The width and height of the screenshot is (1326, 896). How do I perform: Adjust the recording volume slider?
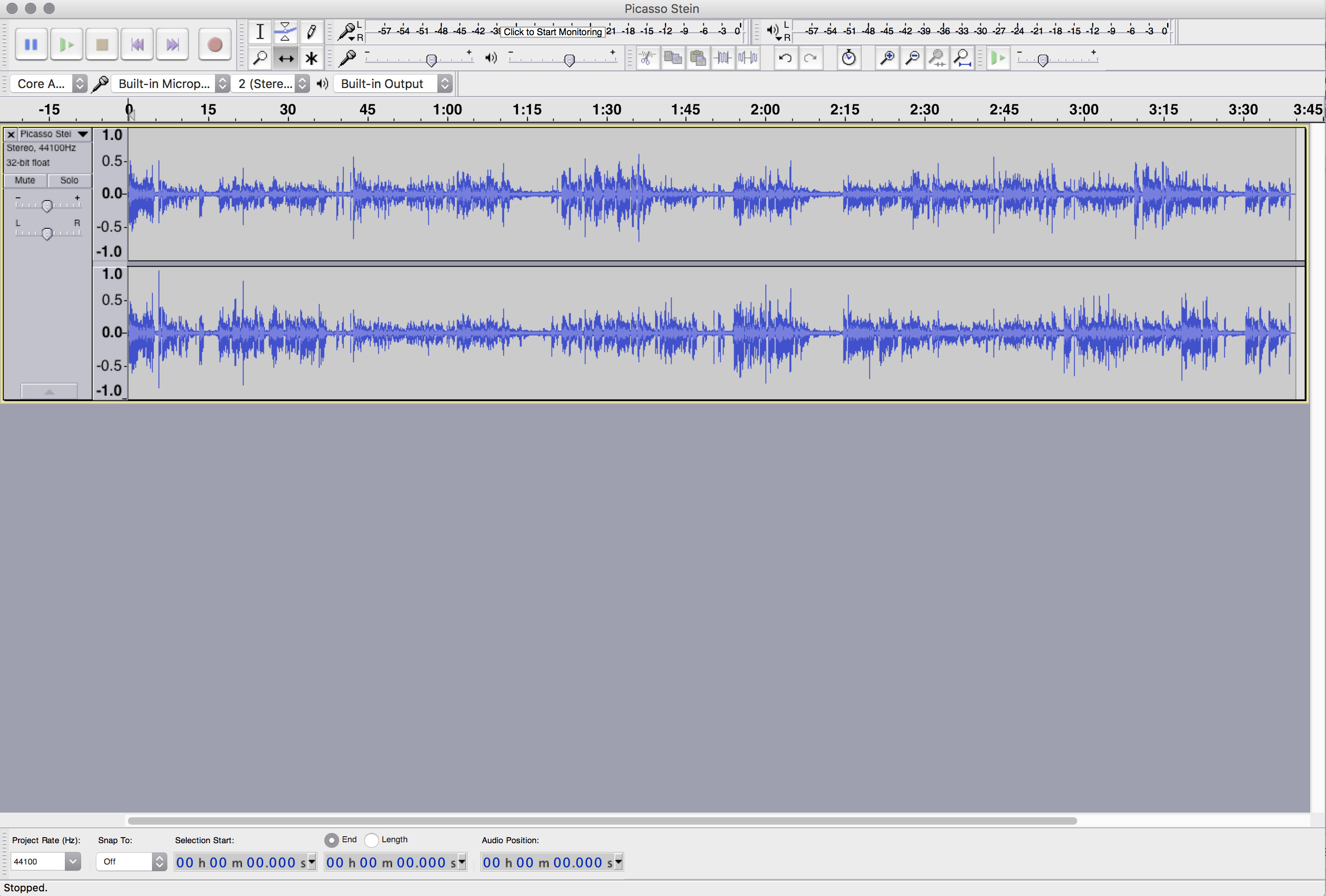[x=432, y=60]
